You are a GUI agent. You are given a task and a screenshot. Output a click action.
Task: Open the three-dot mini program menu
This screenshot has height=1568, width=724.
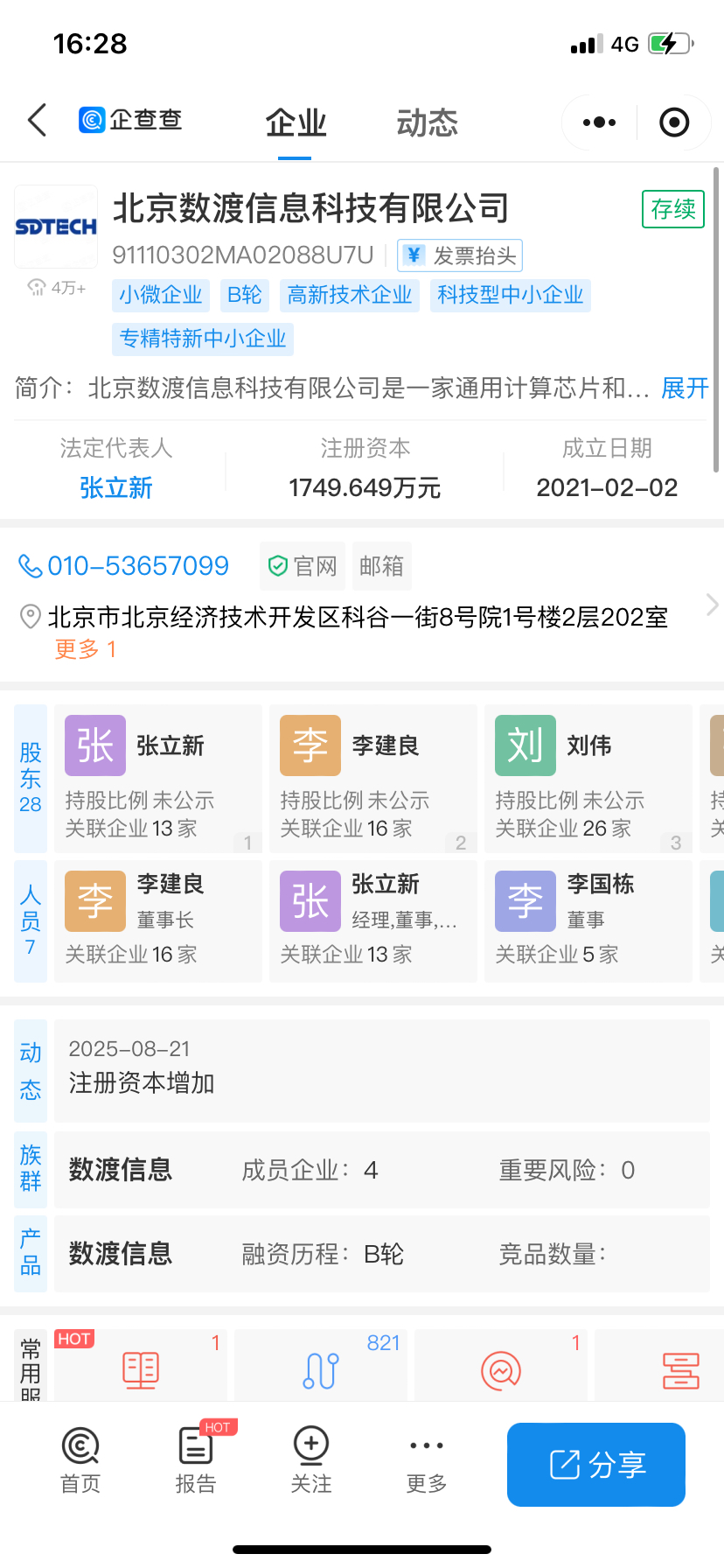tap(599, 122)
